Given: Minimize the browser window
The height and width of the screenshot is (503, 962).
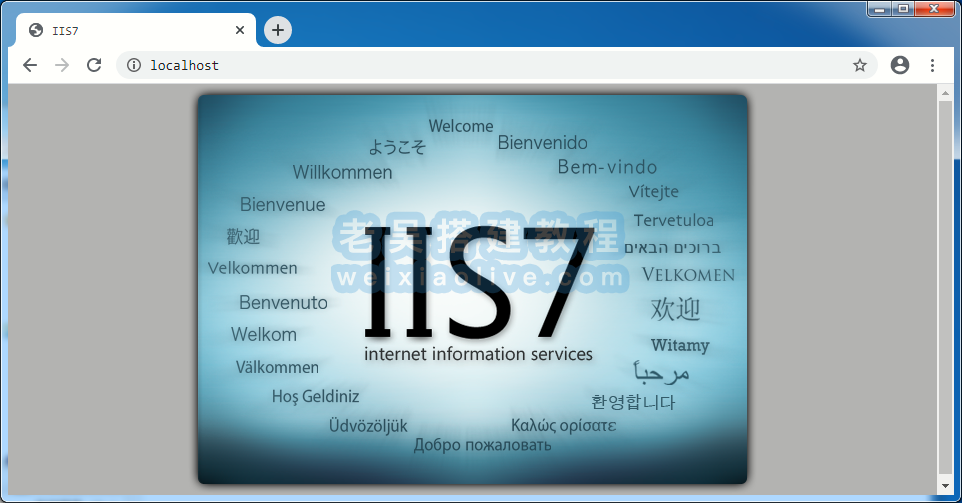Looking at the screenshot, I should coord(880,9).
